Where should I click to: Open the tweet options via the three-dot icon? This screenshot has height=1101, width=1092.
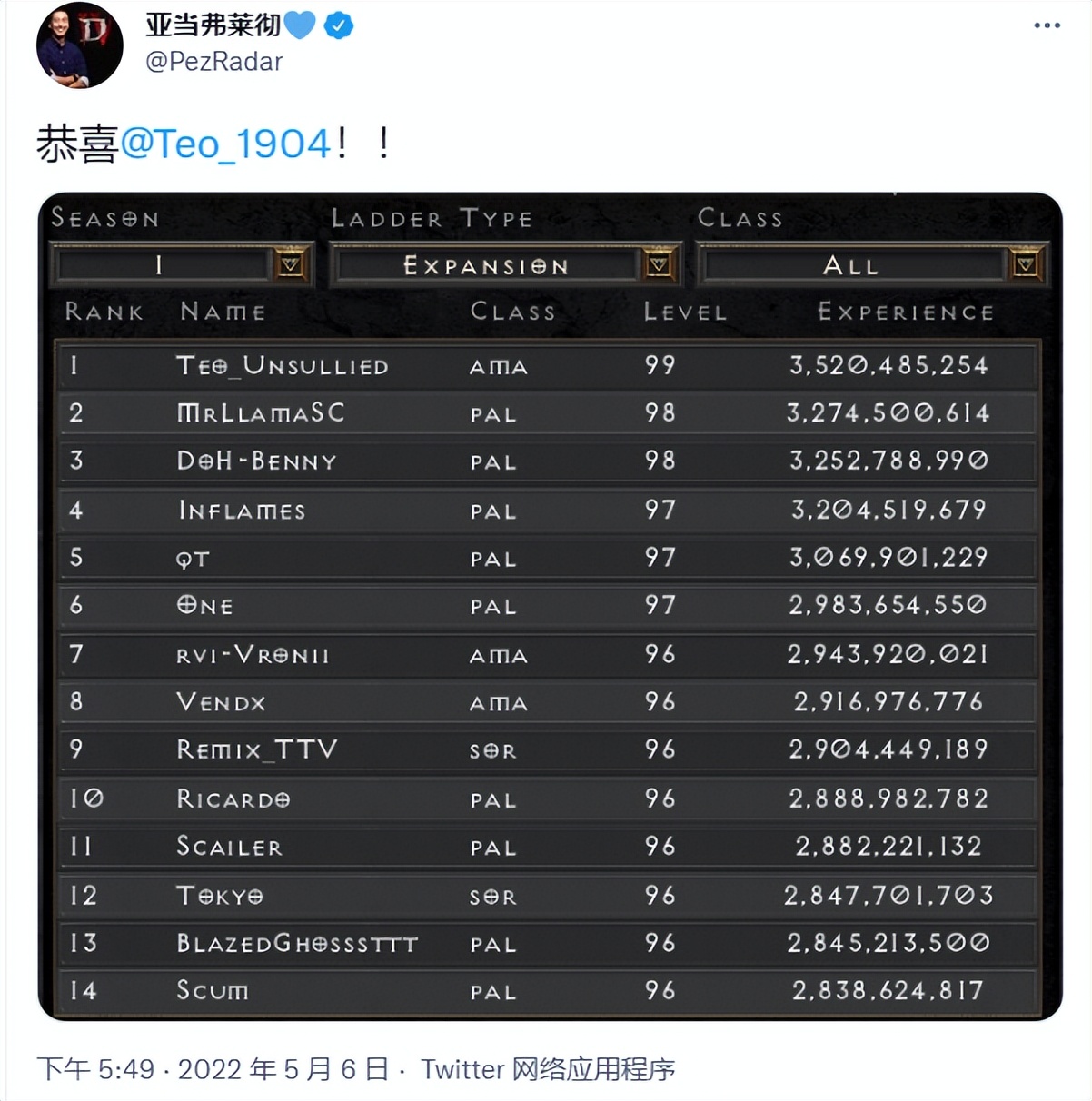pos(1045,26)
